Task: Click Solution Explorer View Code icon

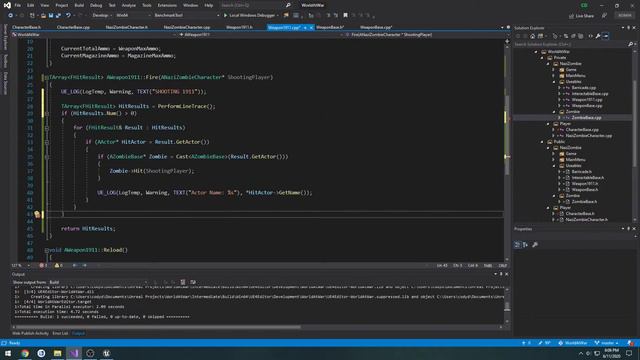Action: tap(591, 36)
